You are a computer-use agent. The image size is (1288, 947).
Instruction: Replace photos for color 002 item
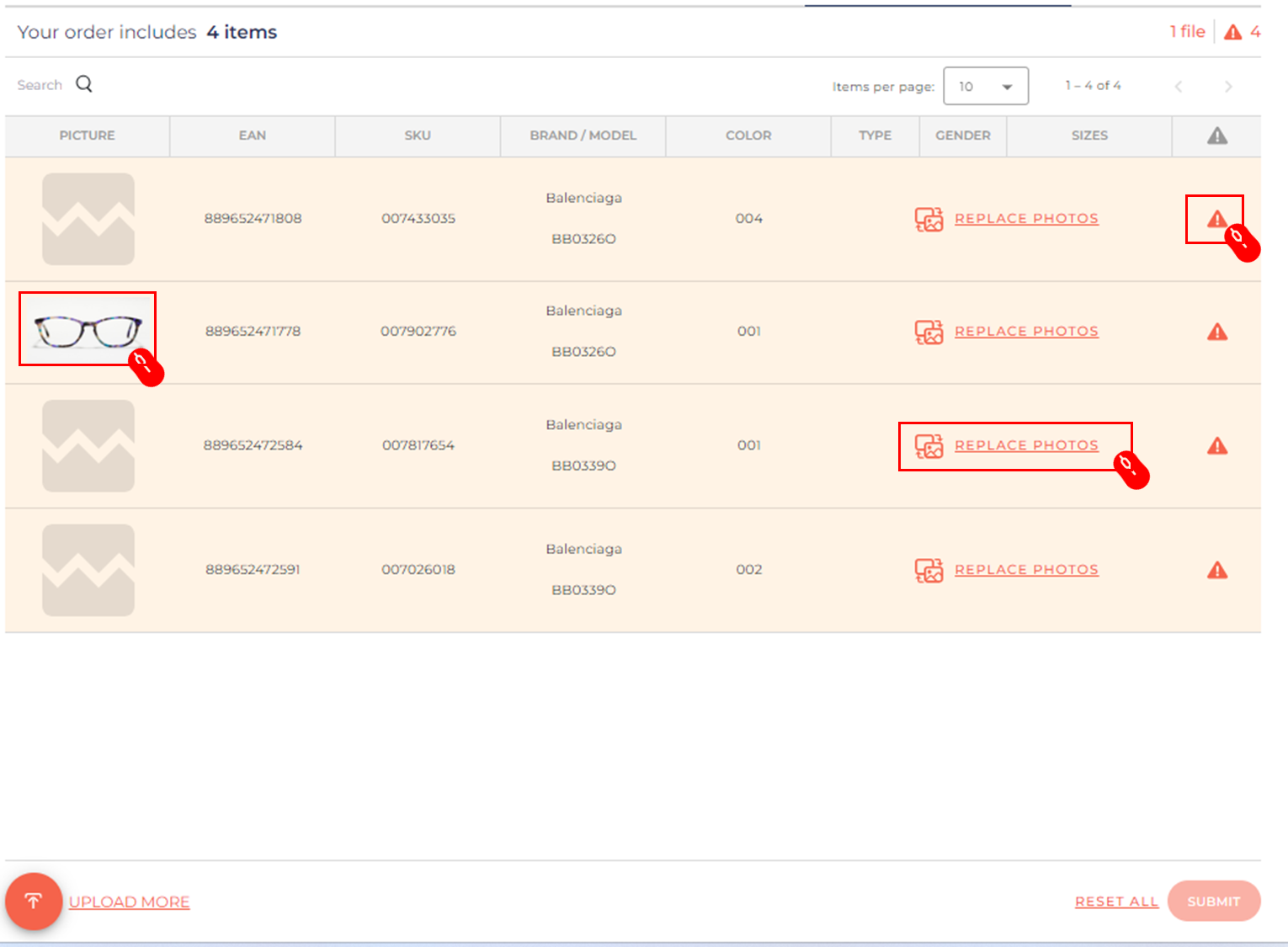[1025, 570]
